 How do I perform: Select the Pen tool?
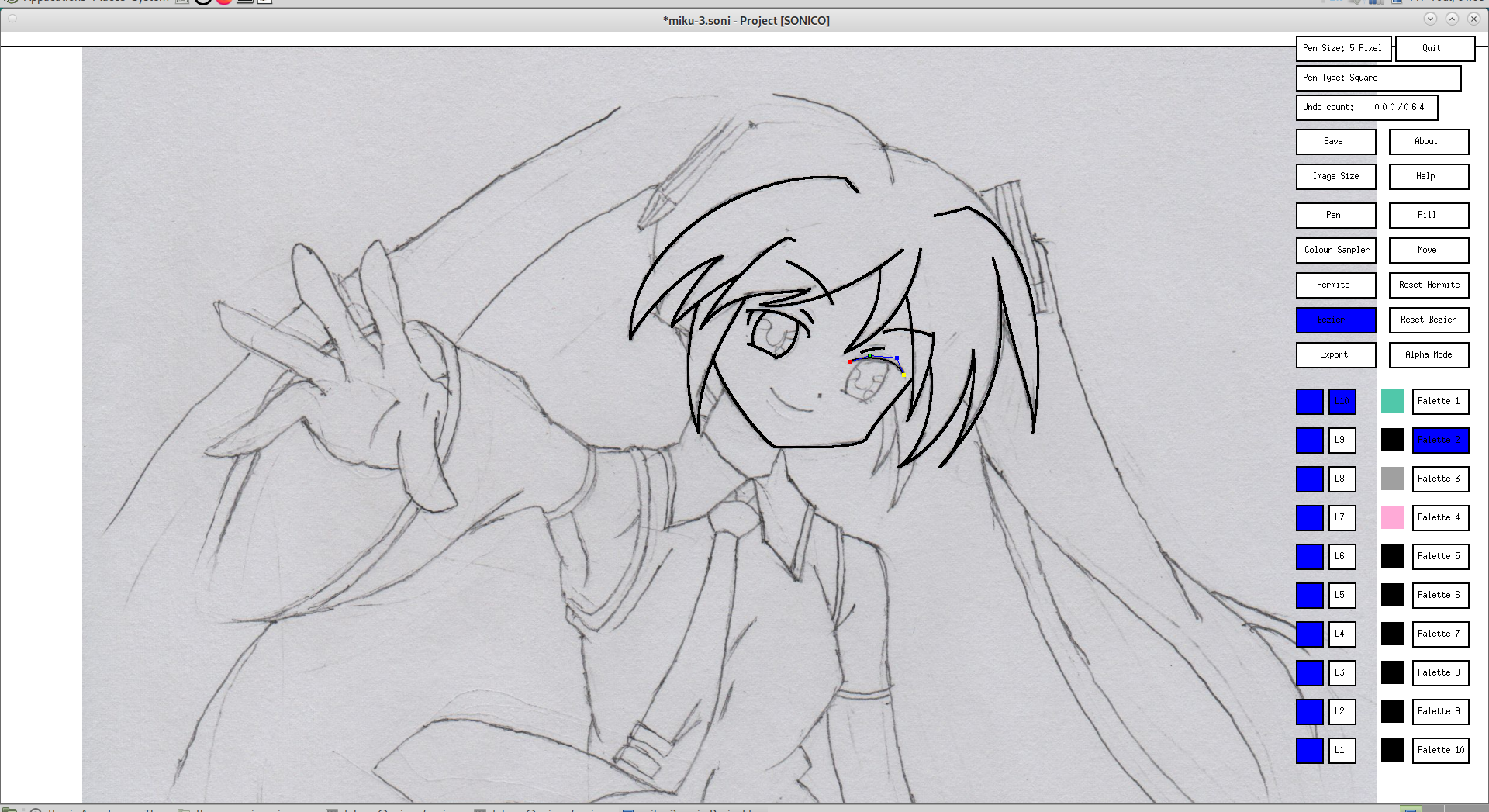(1335, 215)
